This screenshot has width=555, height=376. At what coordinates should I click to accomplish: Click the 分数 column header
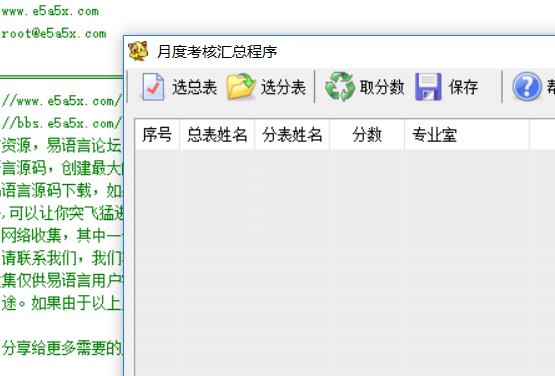[x=367, y=135]
